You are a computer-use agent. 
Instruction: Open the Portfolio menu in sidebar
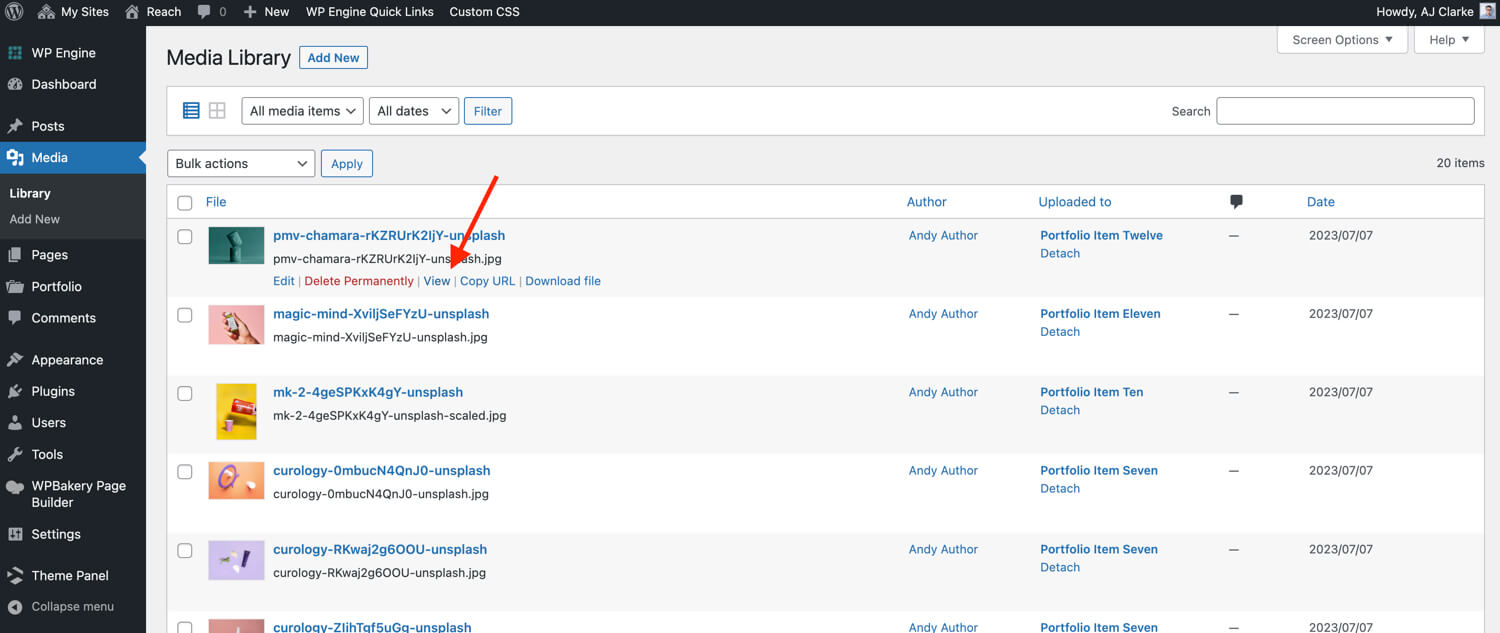pyautogui.click(x=56, y=287)
